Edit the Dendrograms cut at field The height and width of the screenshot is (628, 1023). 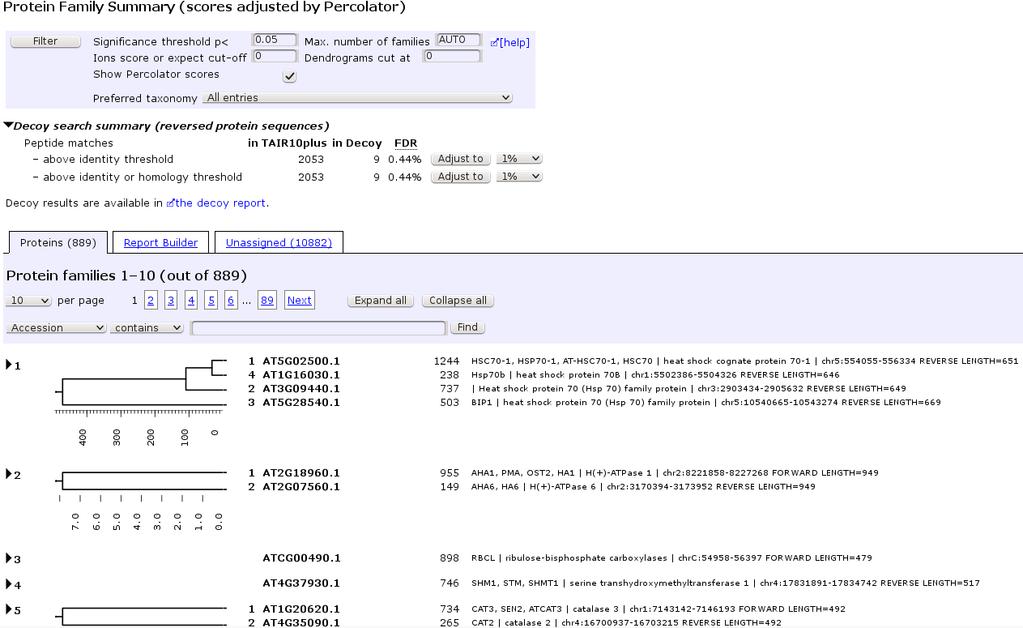[x=452, y=56]
